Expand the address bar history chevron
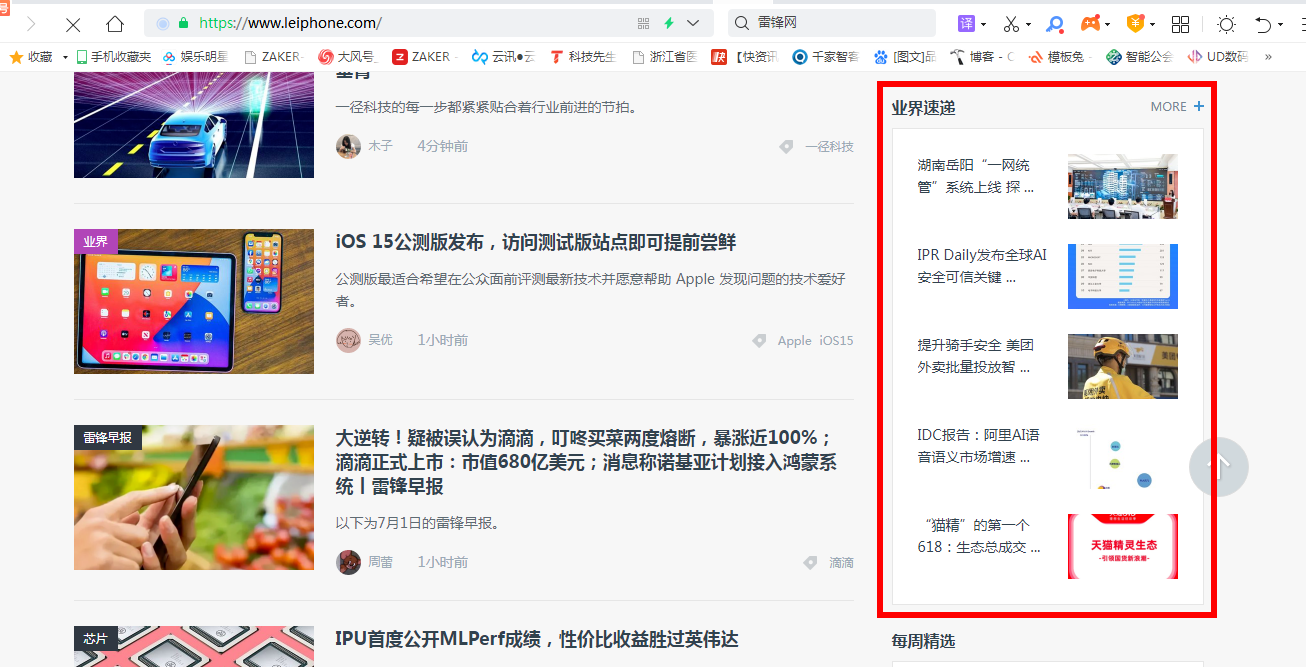 pos(693,23)
